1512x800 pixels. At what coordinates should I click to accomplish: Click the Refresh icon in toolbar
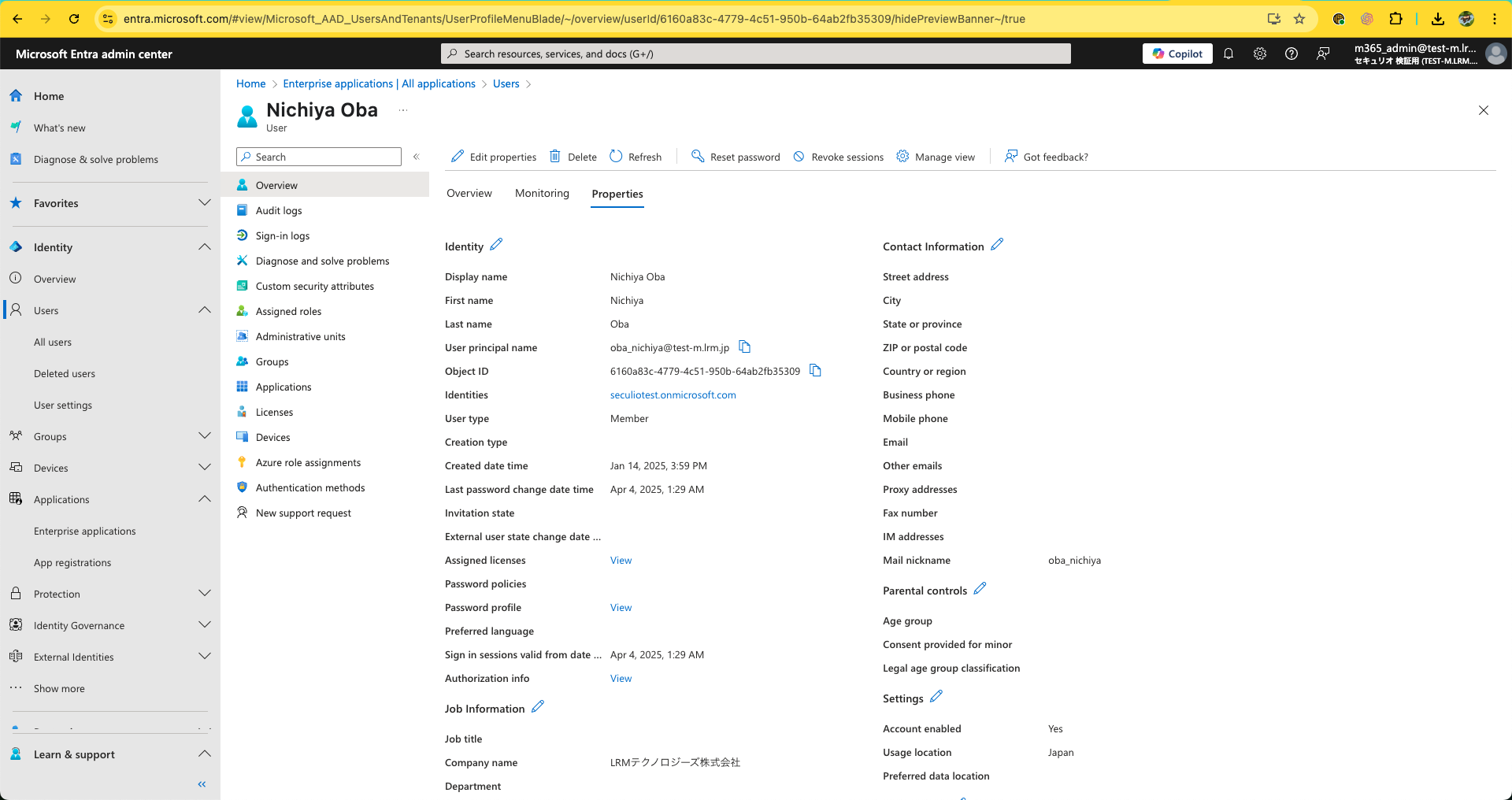click(x=616, y=157)
